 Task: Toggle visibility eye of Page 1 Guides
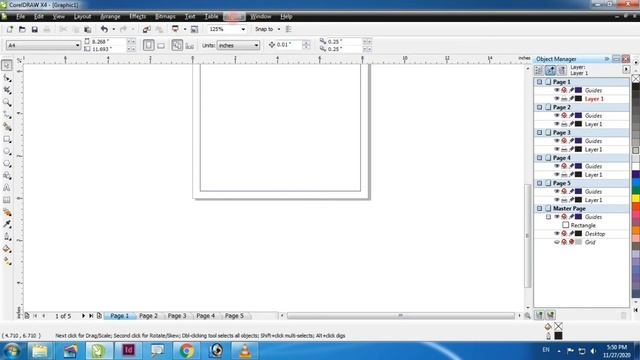click(x=556, y=90)
